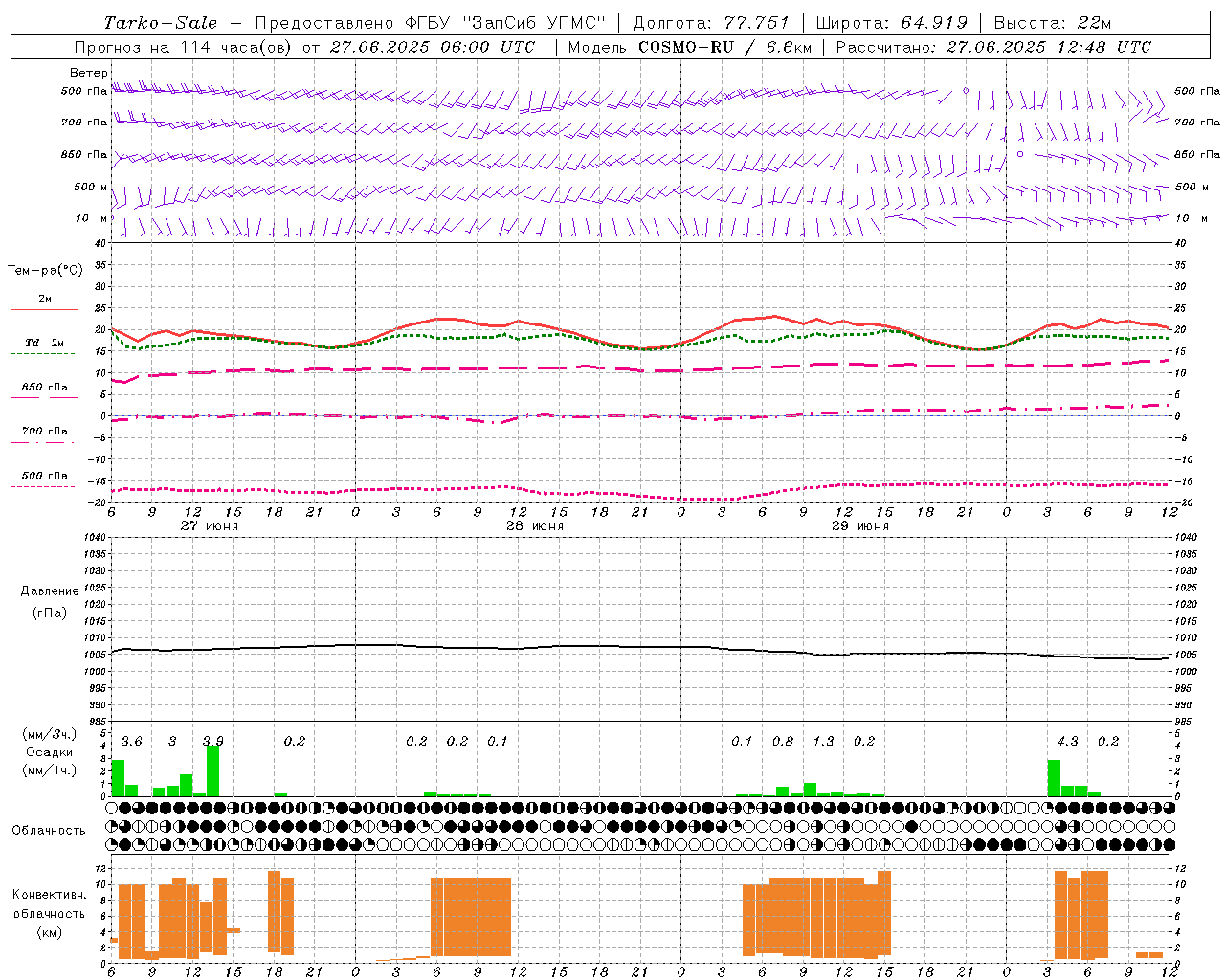Screen dimensions: 1225x980
Task: Click the '(мм/1ч.)' hourly precipitation unit label
Action: coord(50,770)
